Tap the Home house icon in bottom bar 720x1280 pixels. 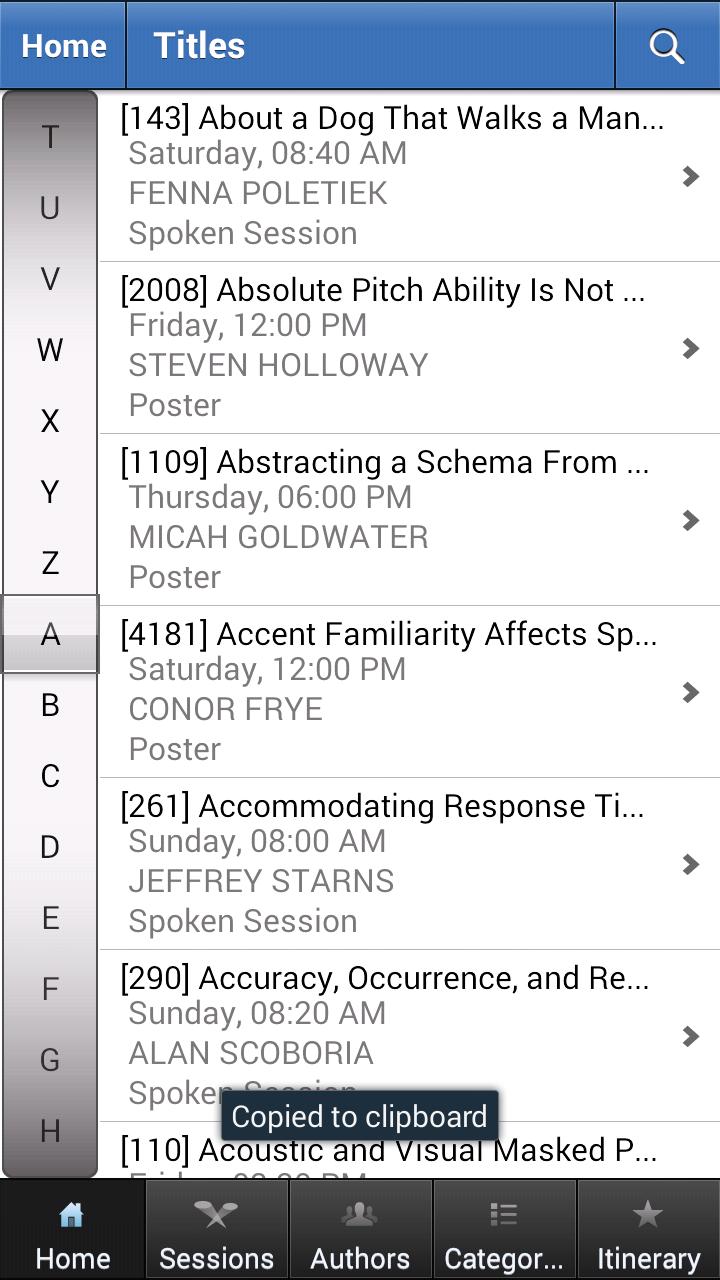tap(72, 1215)
